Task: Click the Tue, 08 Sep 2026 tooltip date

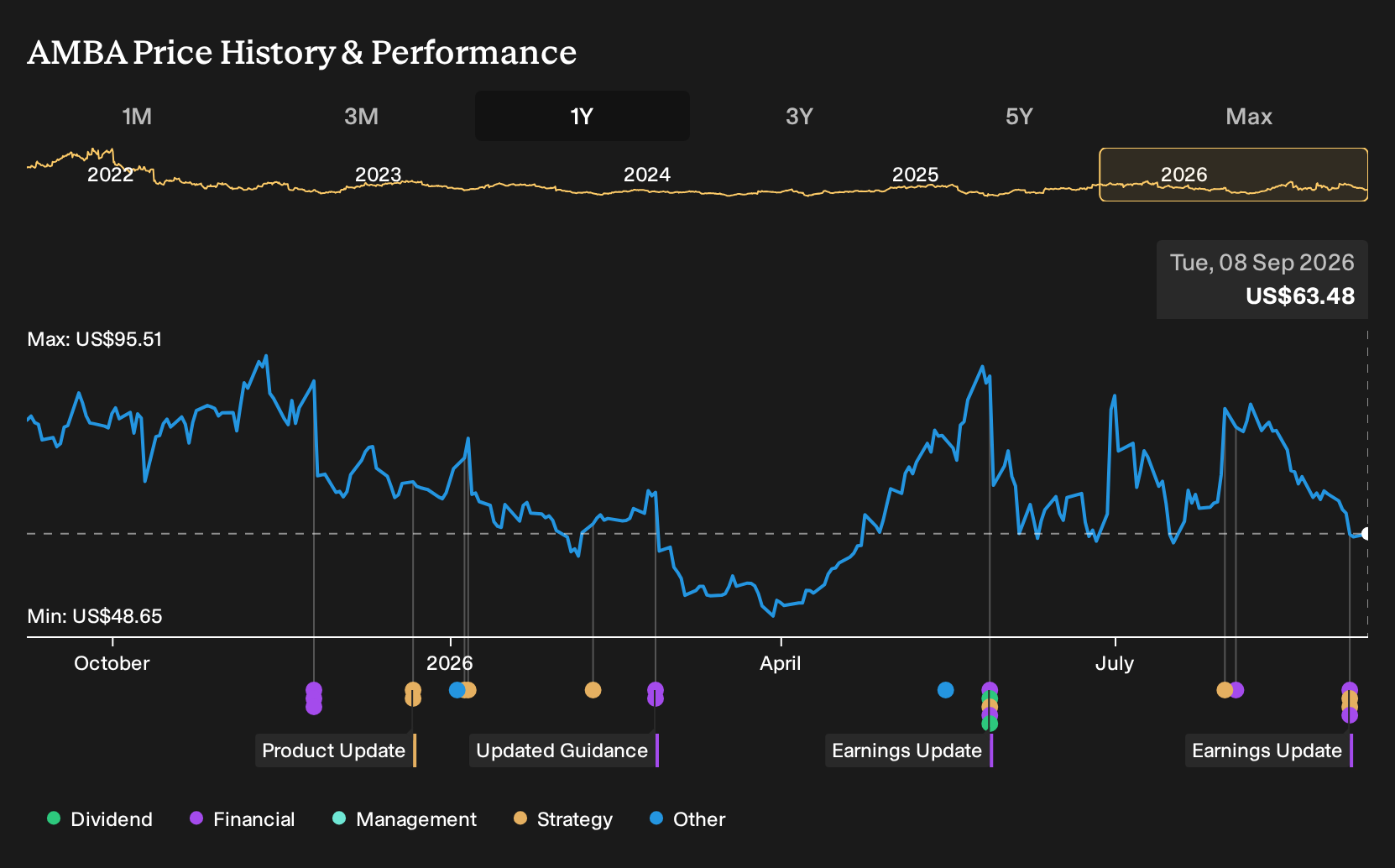Action: click(1262, 263)
